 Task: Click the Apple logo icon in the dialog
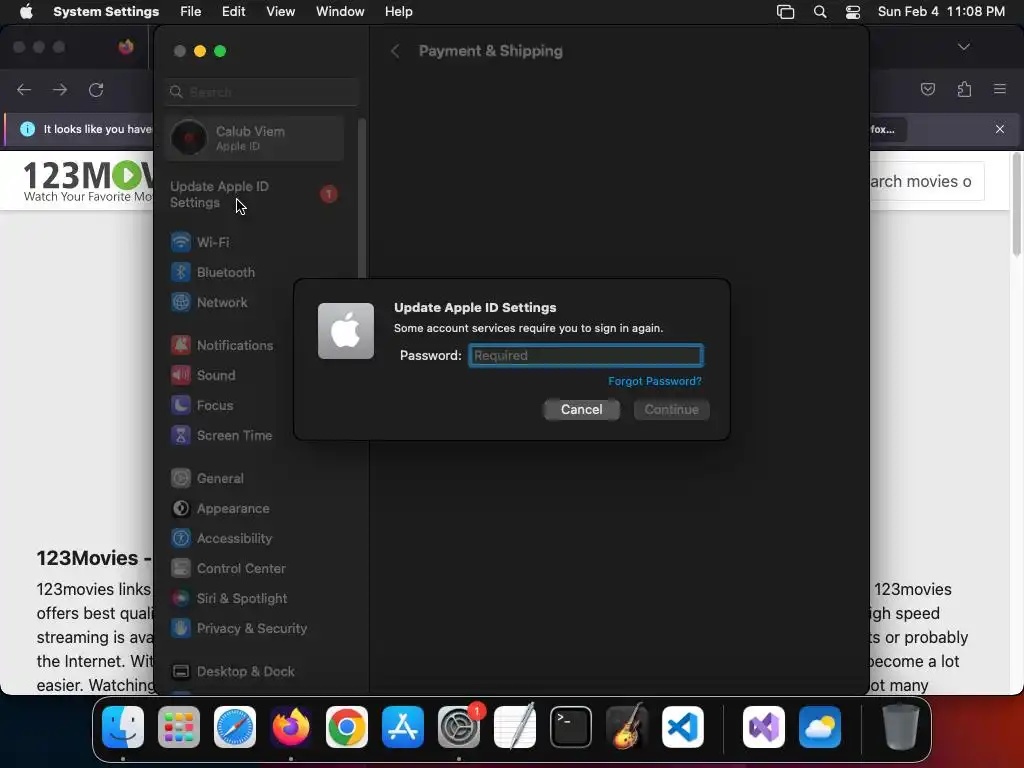[345, 330]
